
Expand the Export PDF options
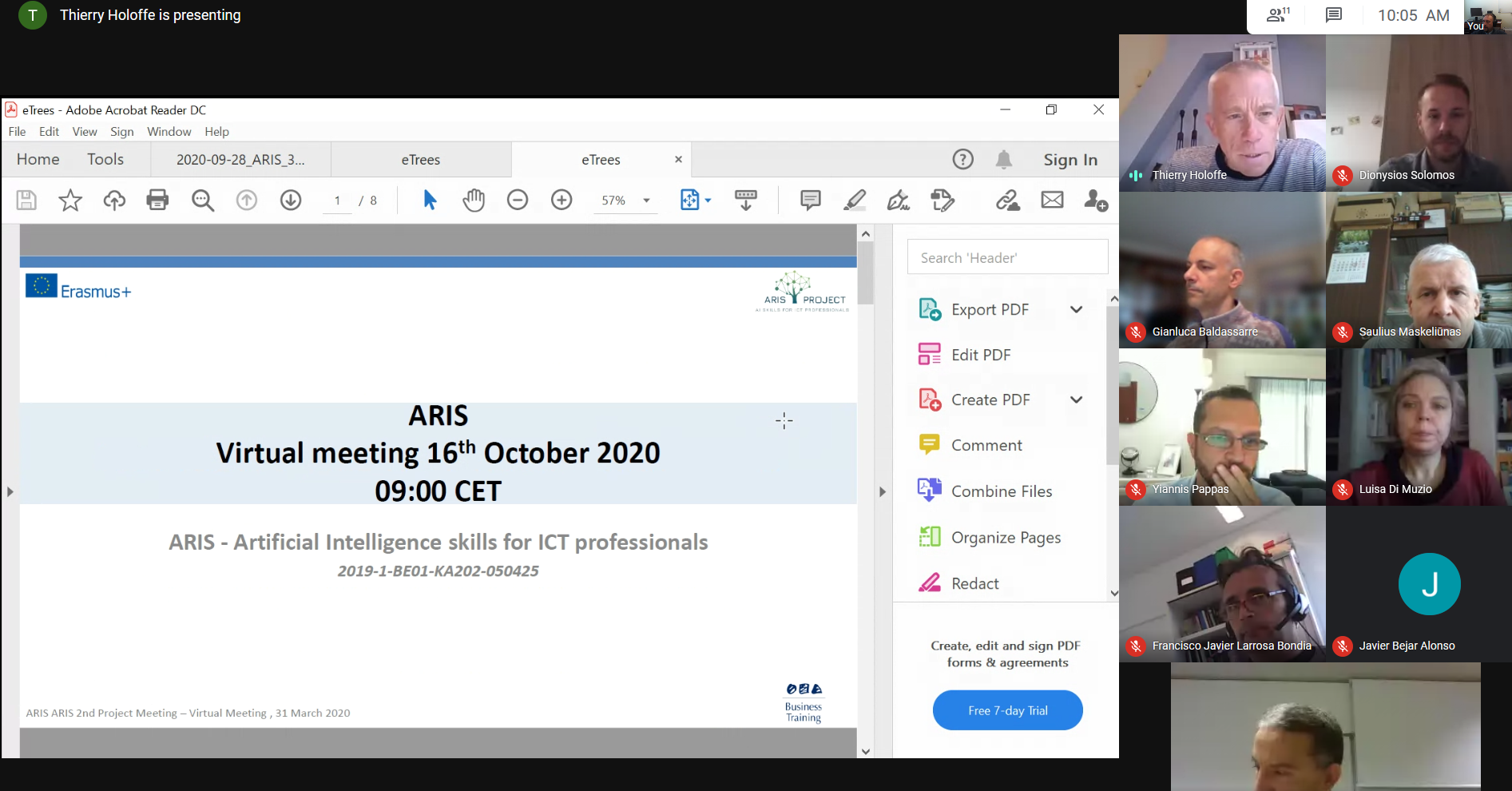(1076, 309)
